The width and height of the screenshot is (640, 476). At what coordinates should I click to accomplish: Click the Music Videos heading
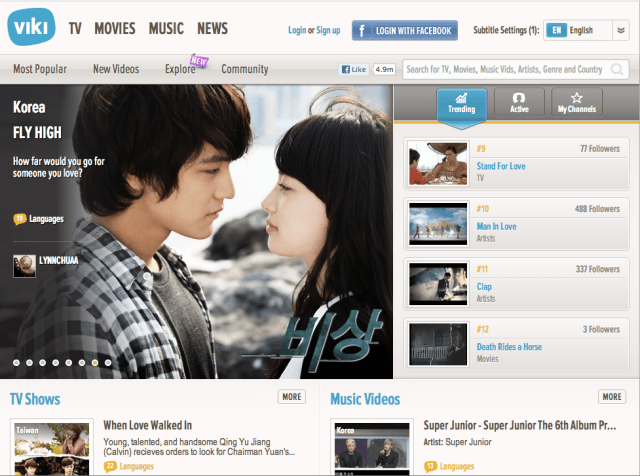coord(365,399)
